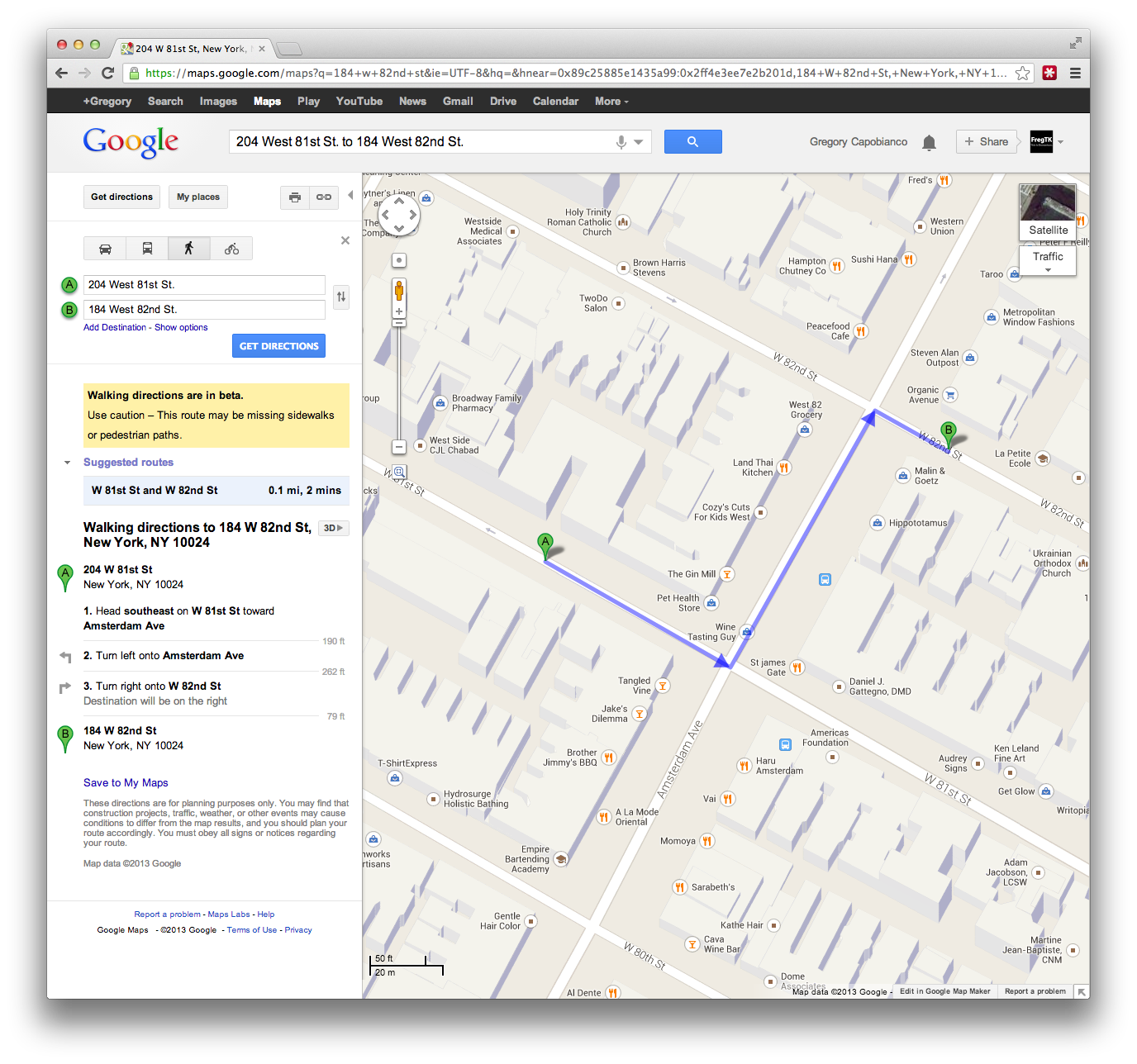The image size is (1137, 1064).
Task: Open Google notifications bell
Action: tap(929, 142)
